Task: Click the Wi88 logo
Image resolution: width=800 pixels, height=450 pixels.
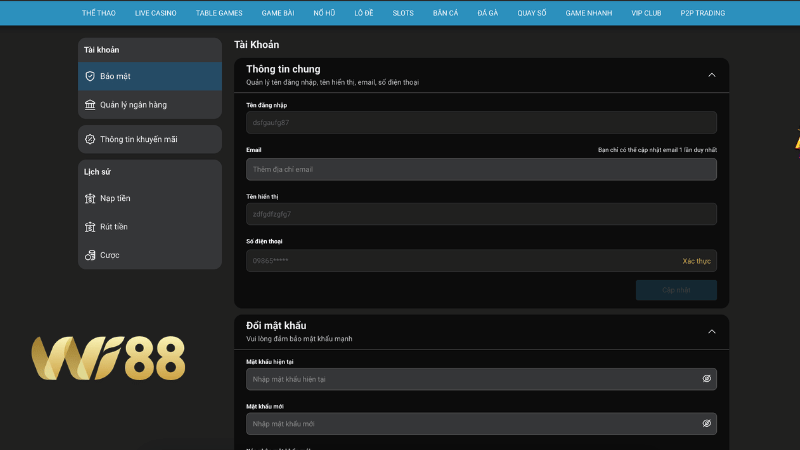Action: pyautogui.click(x=108, y=358)
